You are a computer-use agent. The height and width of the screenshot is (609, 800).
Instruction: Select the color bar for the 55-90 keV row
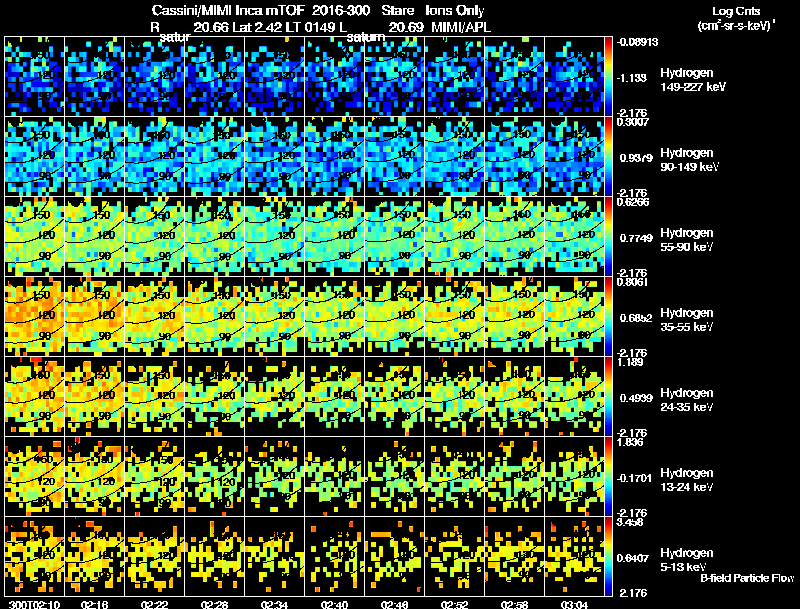click(x=608, y=237)
